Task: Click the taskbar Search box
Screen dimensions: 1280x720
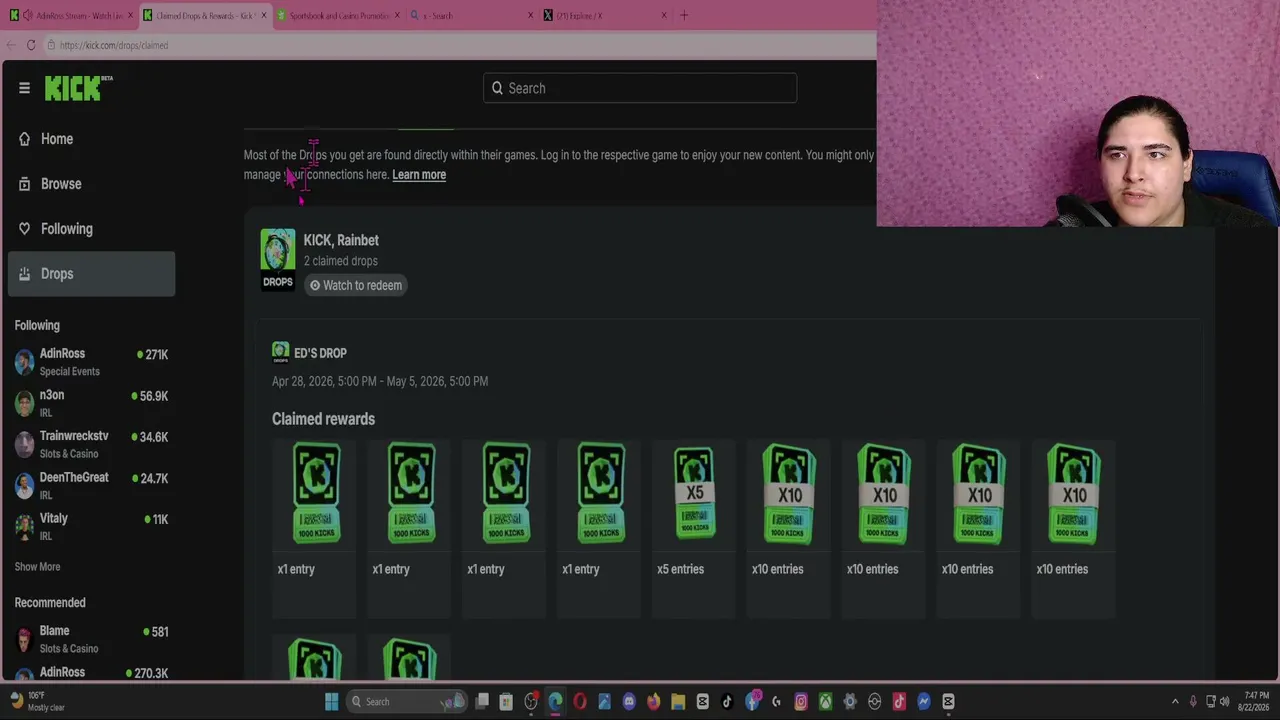Action: click(x=407, y=701)
